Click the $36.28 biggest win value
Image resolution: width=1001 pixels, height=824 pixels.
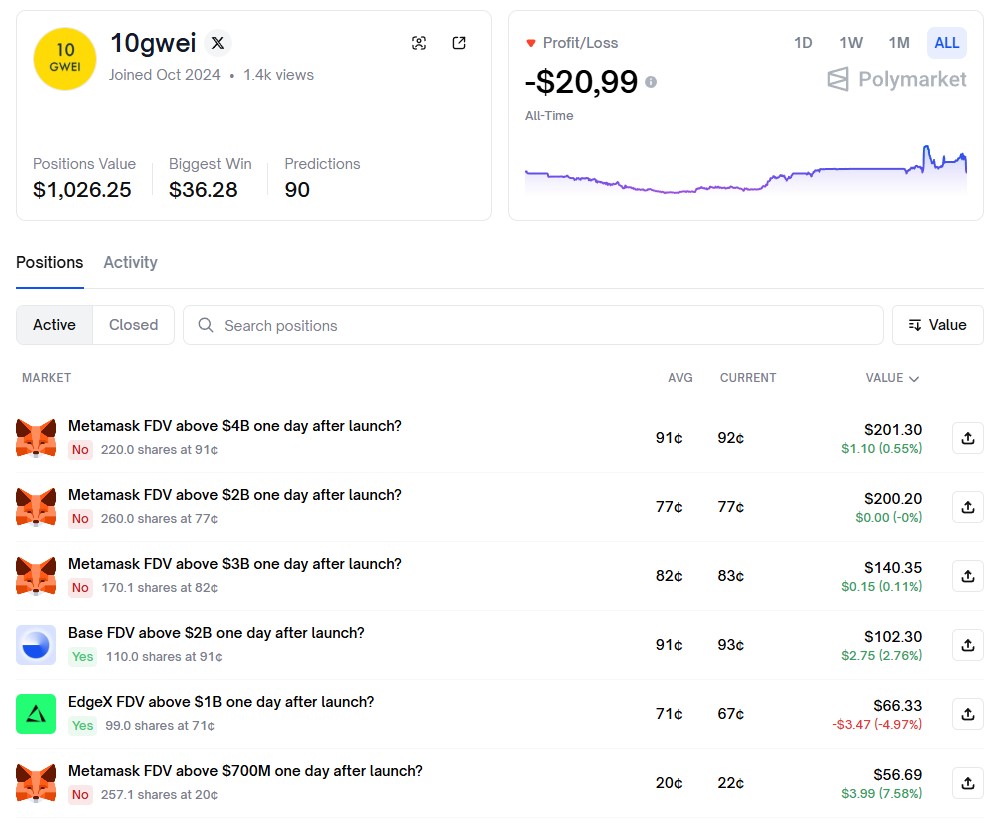point(203,190)
